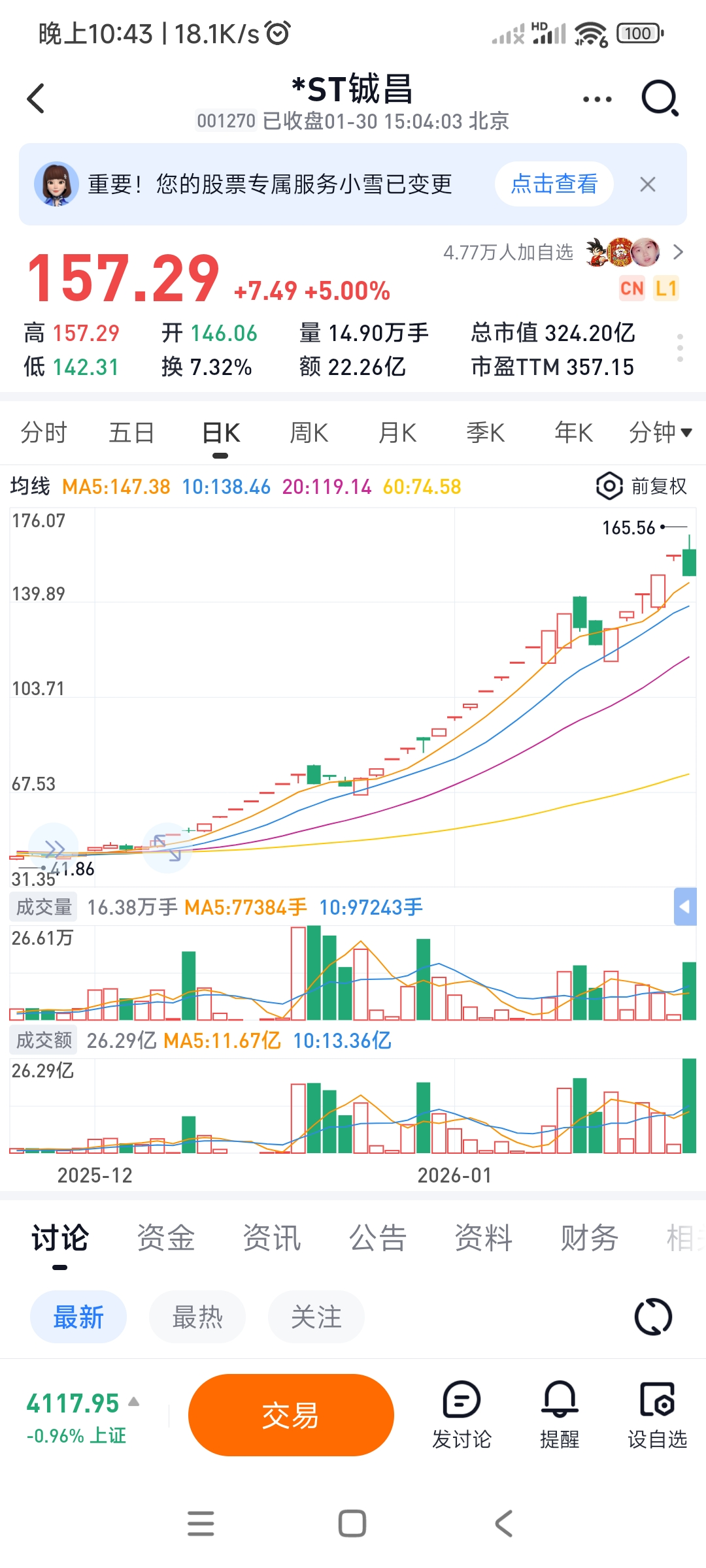Tap the back arrow at top left
This screenshot has height=1568, width=706.
point(36,99)
